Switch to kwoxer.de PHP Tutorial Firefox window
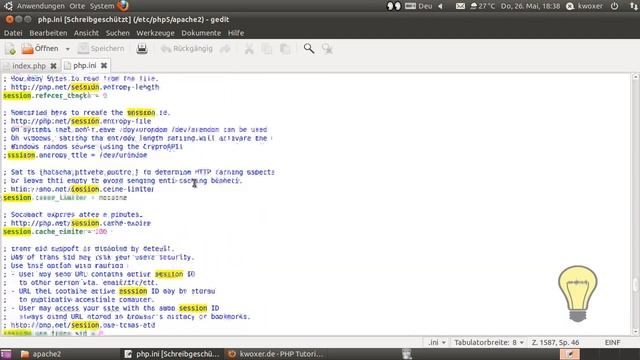This screenshot has height=360, width=640. [276, 354]
